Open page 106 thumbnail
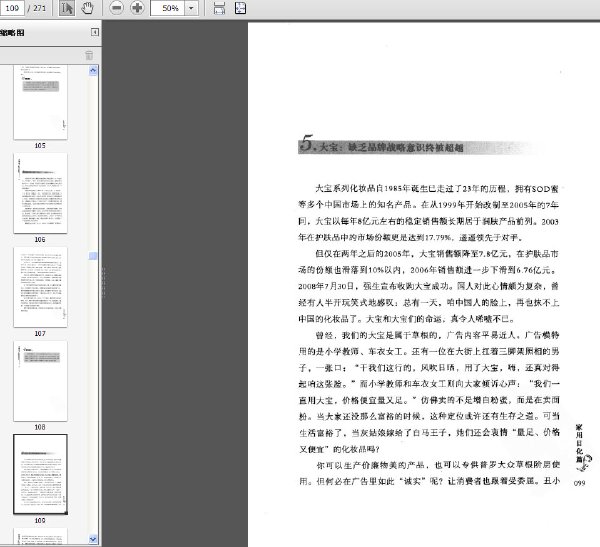 coord(40,193)
